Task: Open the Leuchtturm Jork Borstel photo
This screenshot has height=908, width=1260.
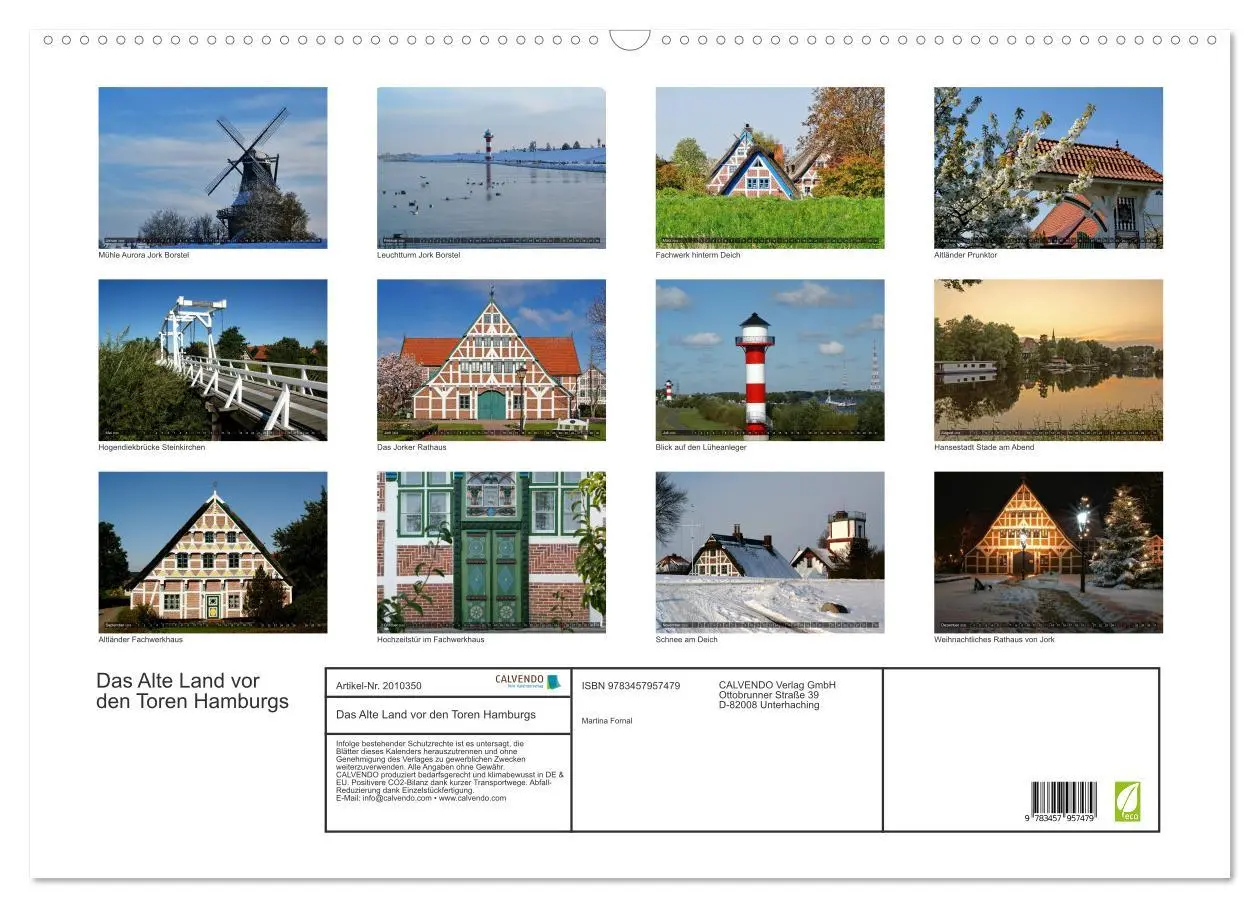Action: click(x=491, y=167)
